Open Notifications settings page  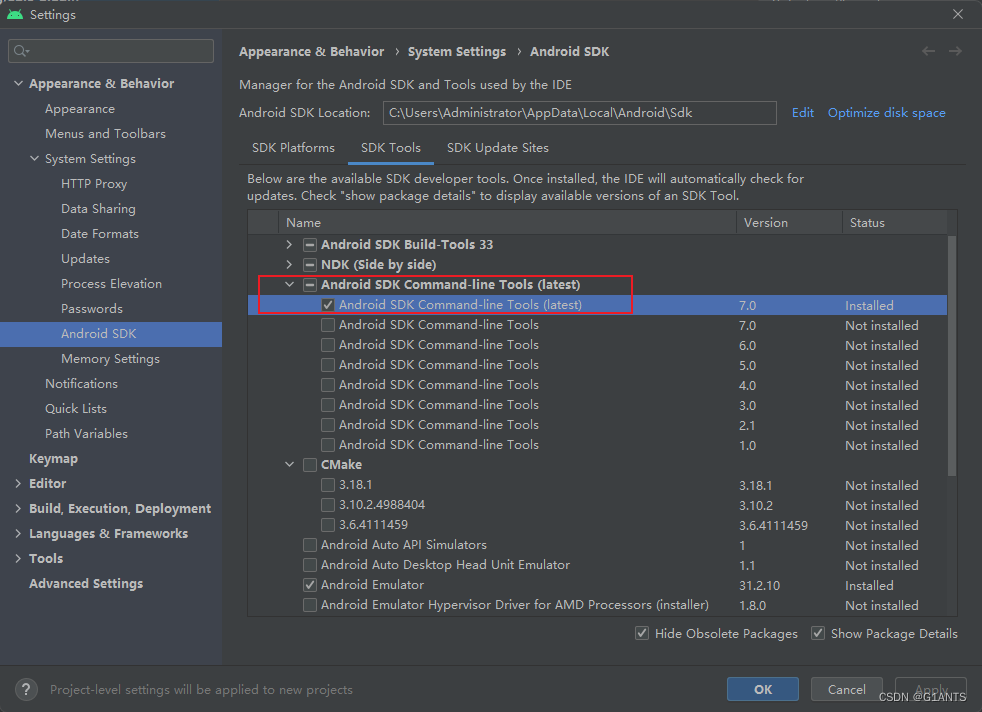[81, 383]
